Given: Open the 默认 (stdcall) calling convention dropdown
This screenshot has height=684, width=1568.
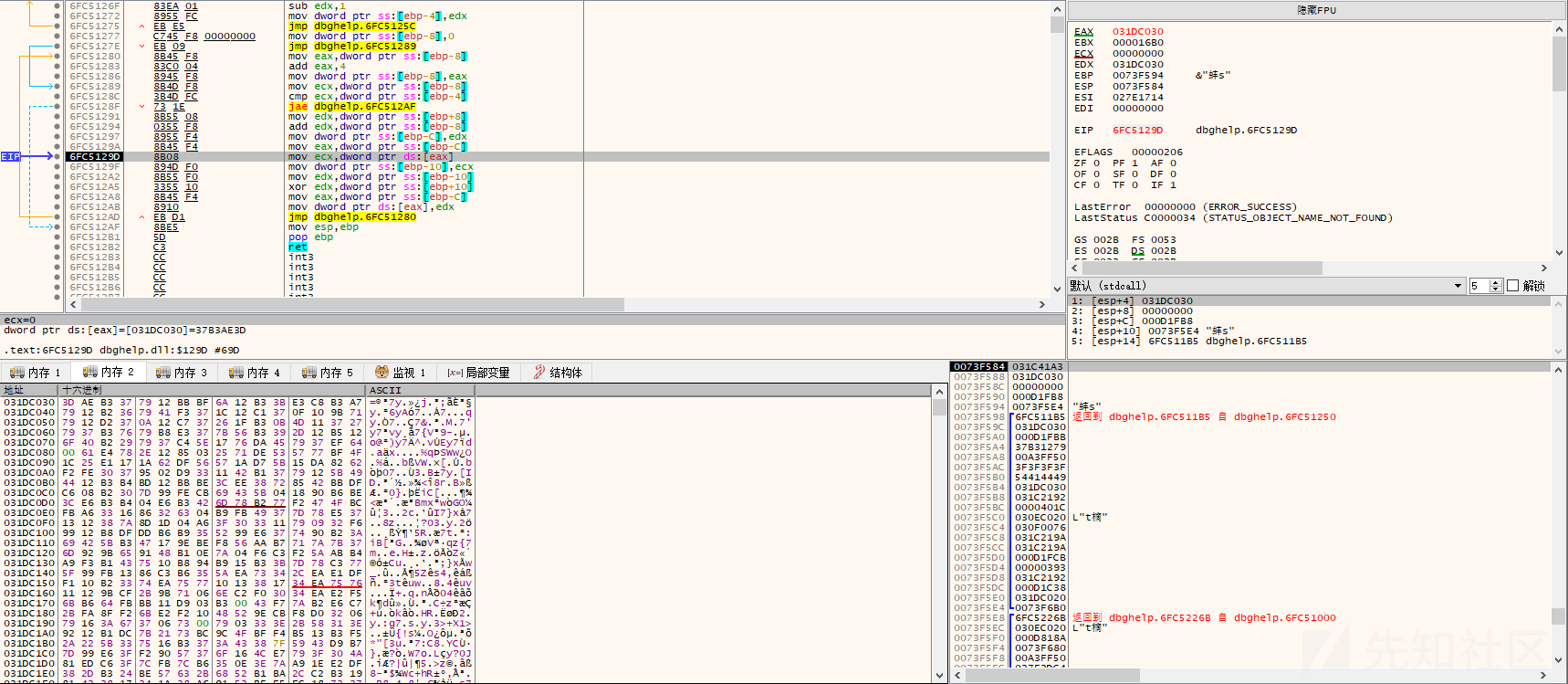Looking at the screenshot, I should point(1267,286).
